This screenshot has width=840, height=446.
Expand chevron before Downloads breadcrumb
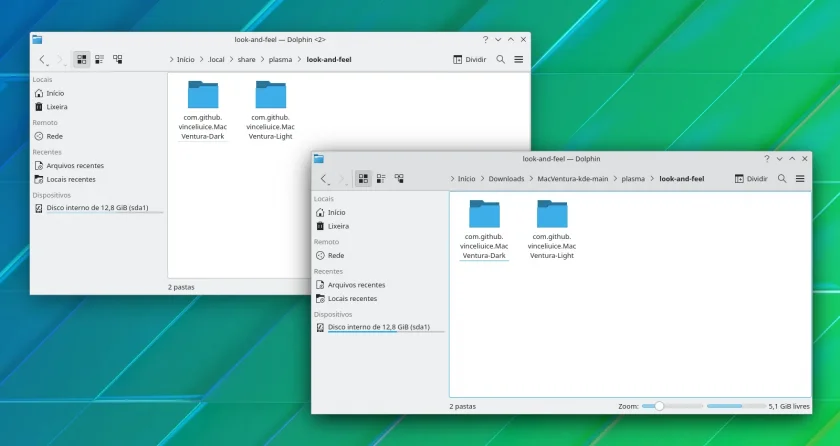tap(483, 179)
